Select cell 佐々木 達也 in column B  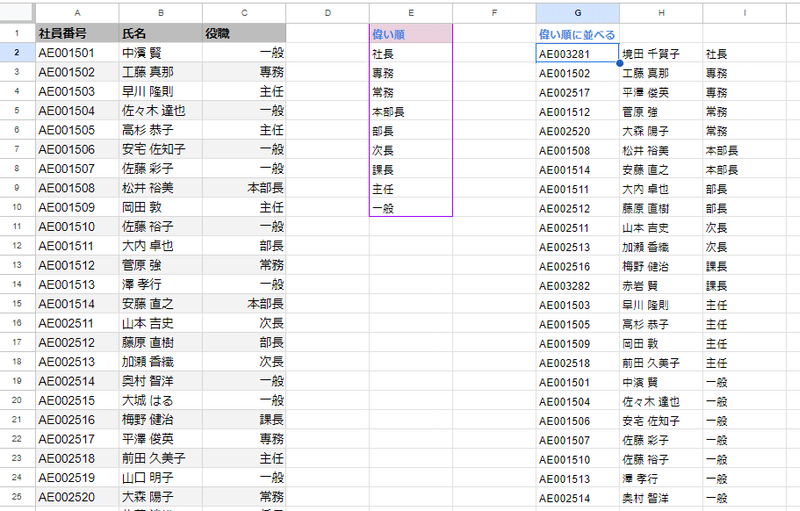click(161, 111)
